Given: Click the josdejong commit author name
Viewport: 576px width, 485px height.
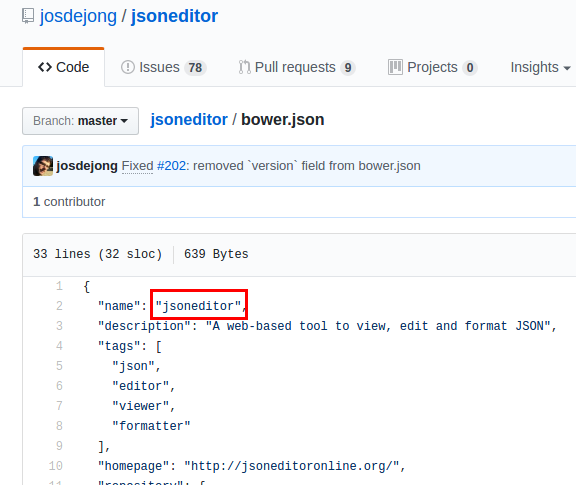Looking at the screenshot, I should tap(87, 166).
